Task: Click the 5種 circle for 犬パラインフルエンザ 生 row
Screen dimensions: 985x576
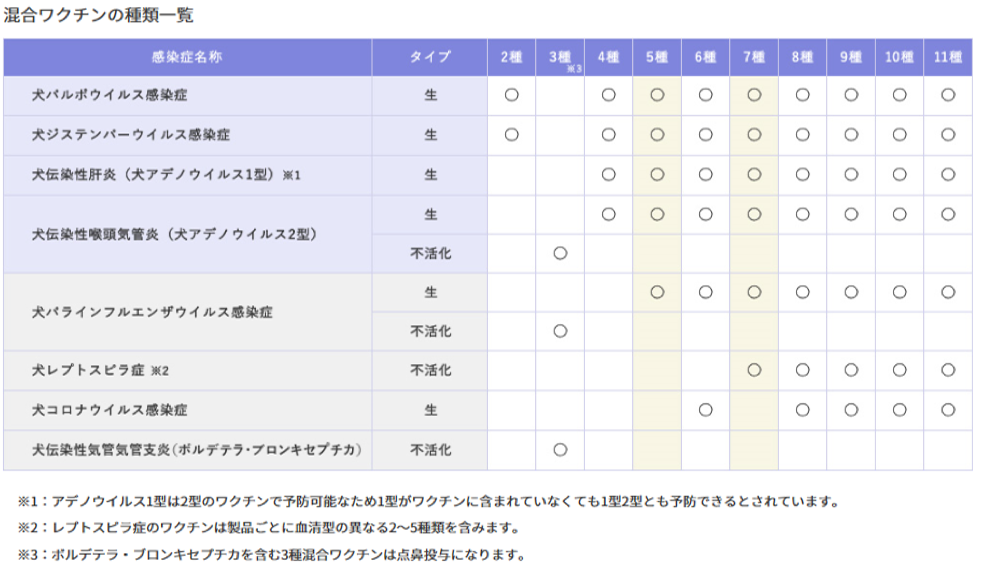Action: point(657,292)
